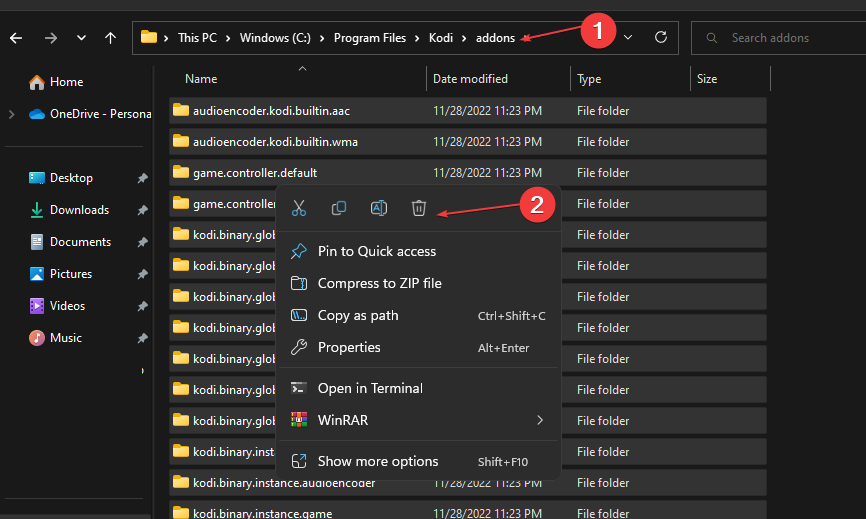This screenshot has width=866, height=519.
Task: Click the Pictures icon in sidebar
Action: [37, 274]
